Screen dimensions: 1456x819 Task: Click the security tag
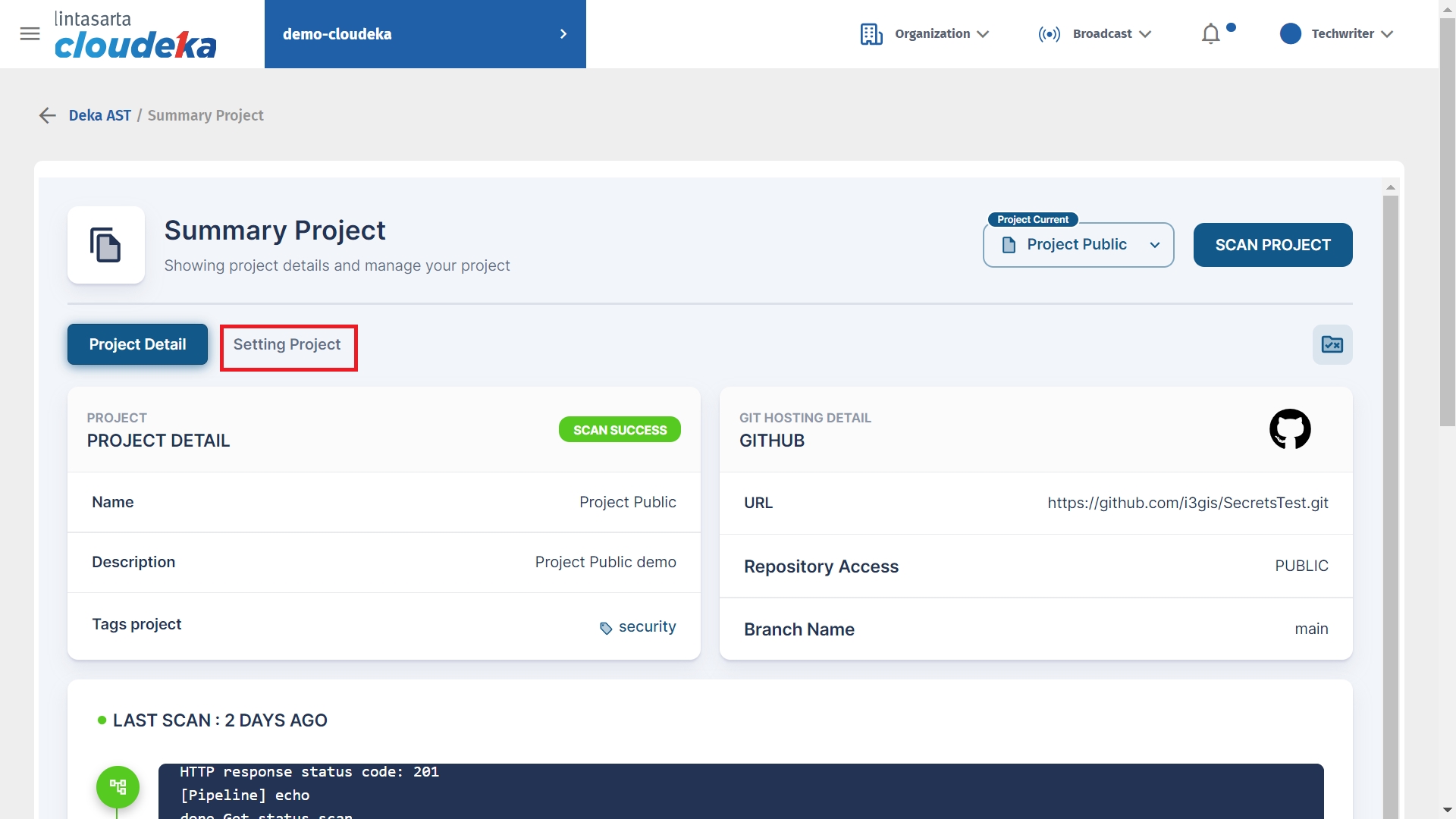(x=646, y=627)
